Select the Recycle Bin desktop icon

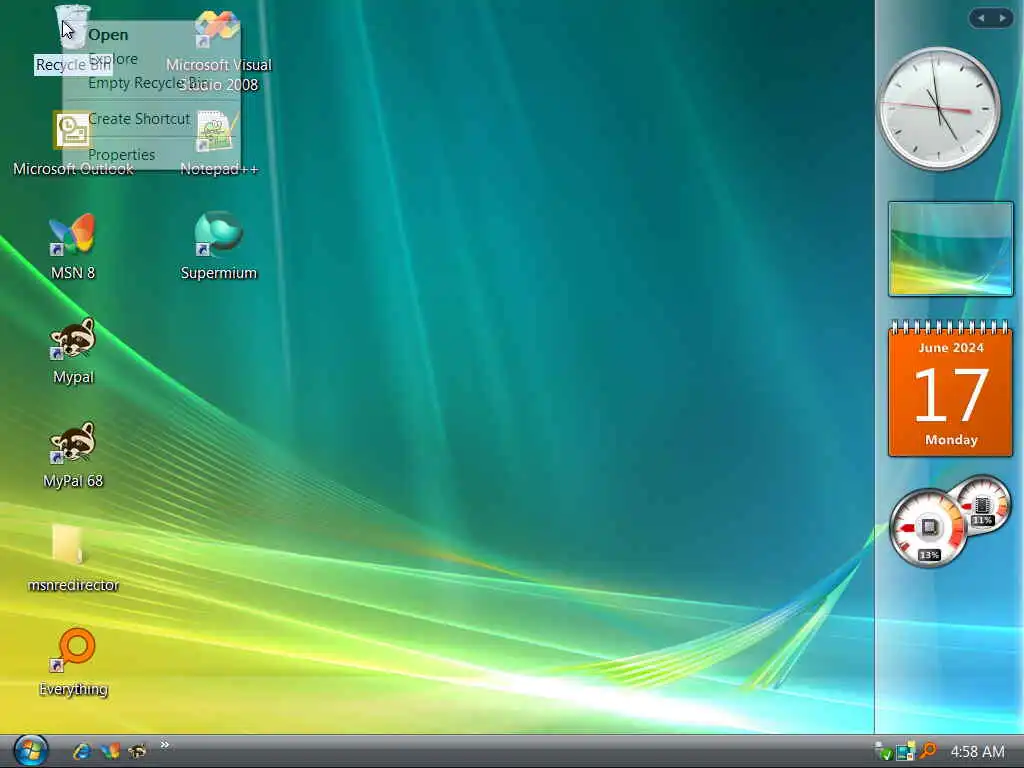pyautogui.click(x=72, y=29)
